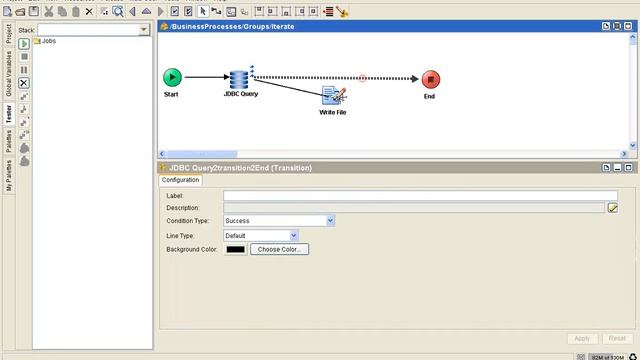Image resolution: width=640 pixels, height=360 pixels.
Task: Click the Delete X toolbar icon
Action: point(89,12)
